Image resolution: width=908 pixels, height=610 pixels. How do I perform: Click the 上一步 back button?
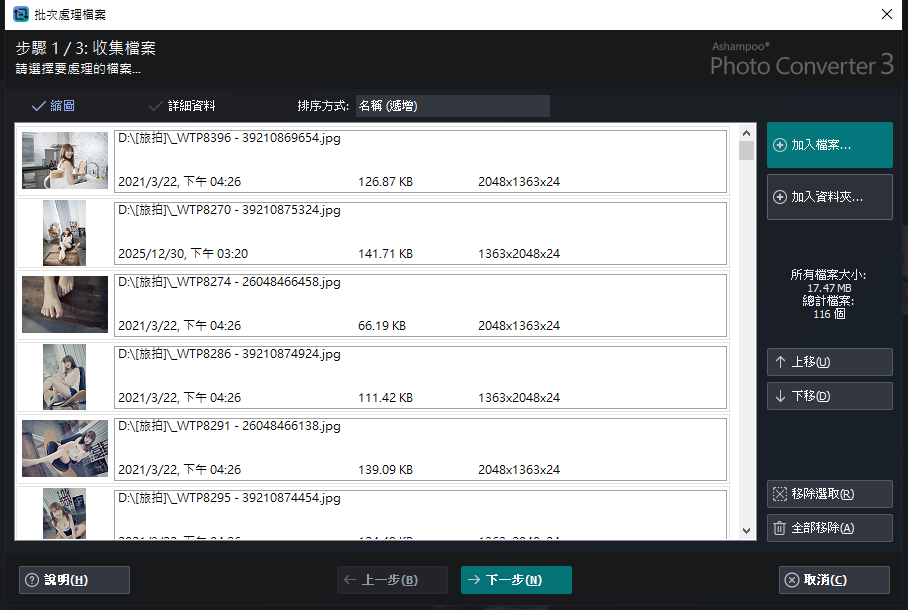point(391,580)
